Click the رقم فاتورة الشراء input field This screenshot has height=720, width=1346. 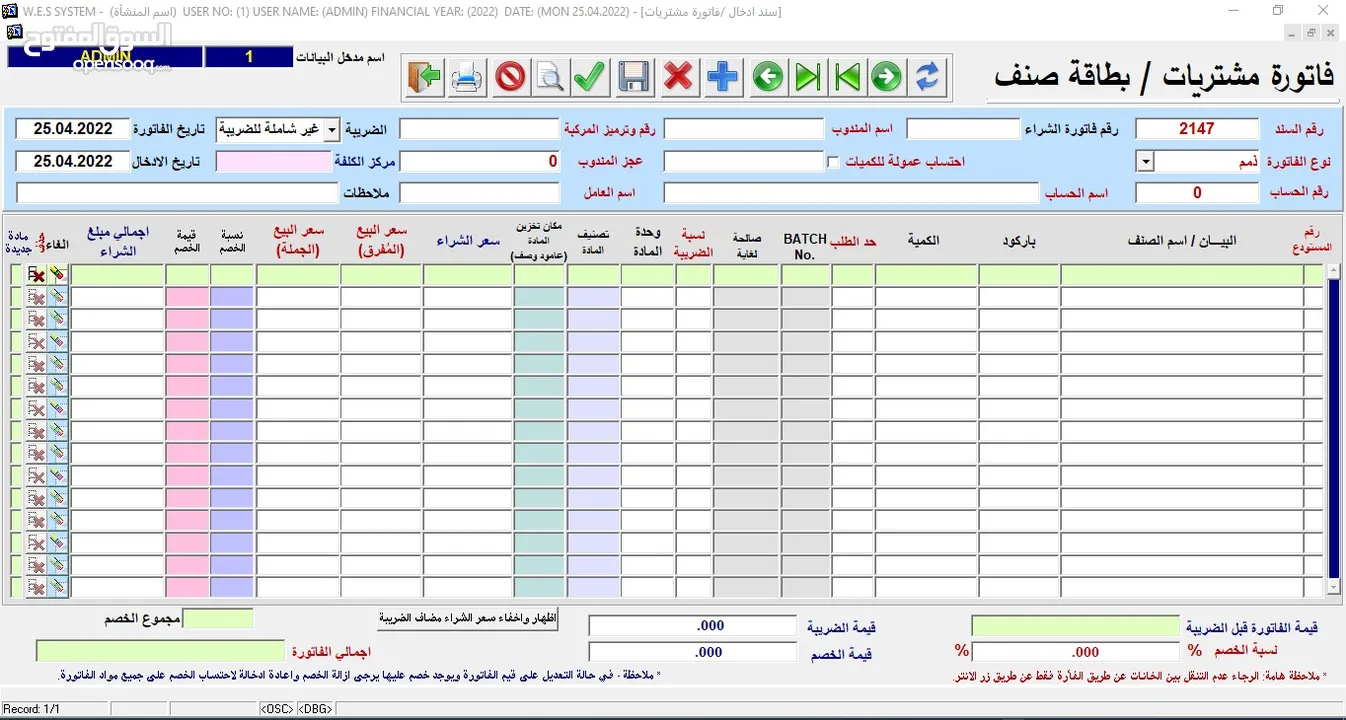(963, 129)
